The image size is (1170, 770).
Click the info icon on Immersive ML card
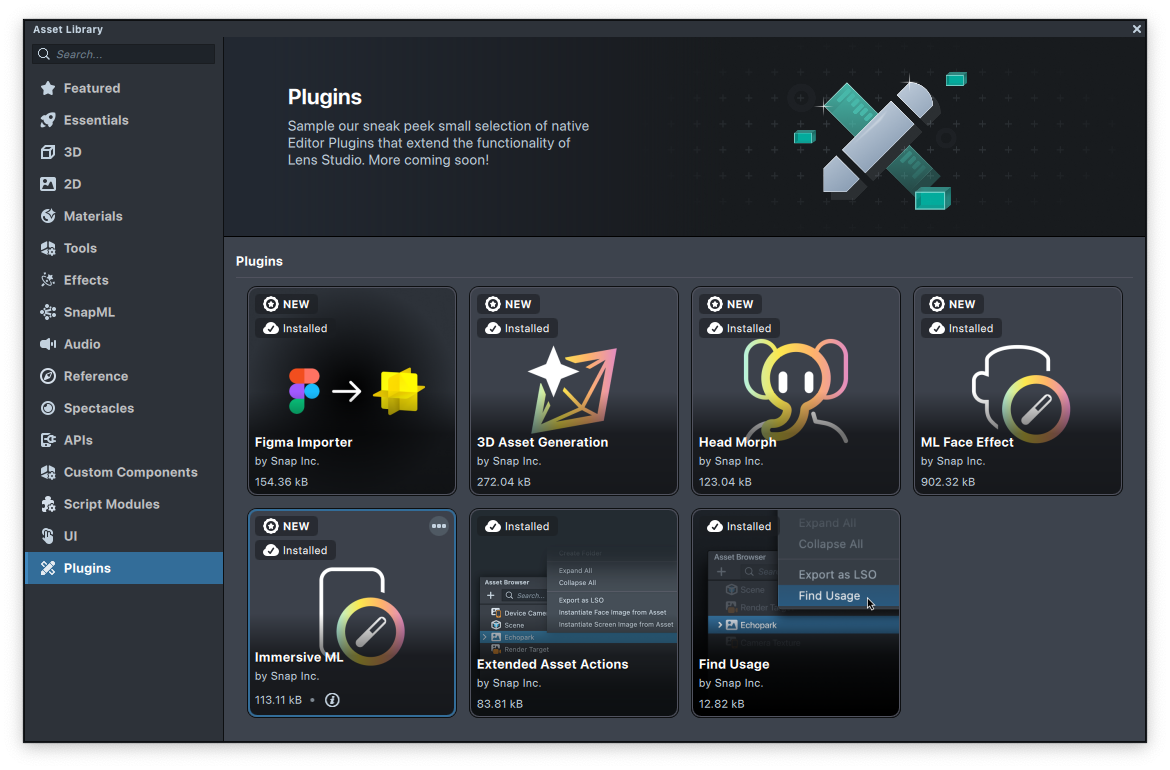[333, 700]
